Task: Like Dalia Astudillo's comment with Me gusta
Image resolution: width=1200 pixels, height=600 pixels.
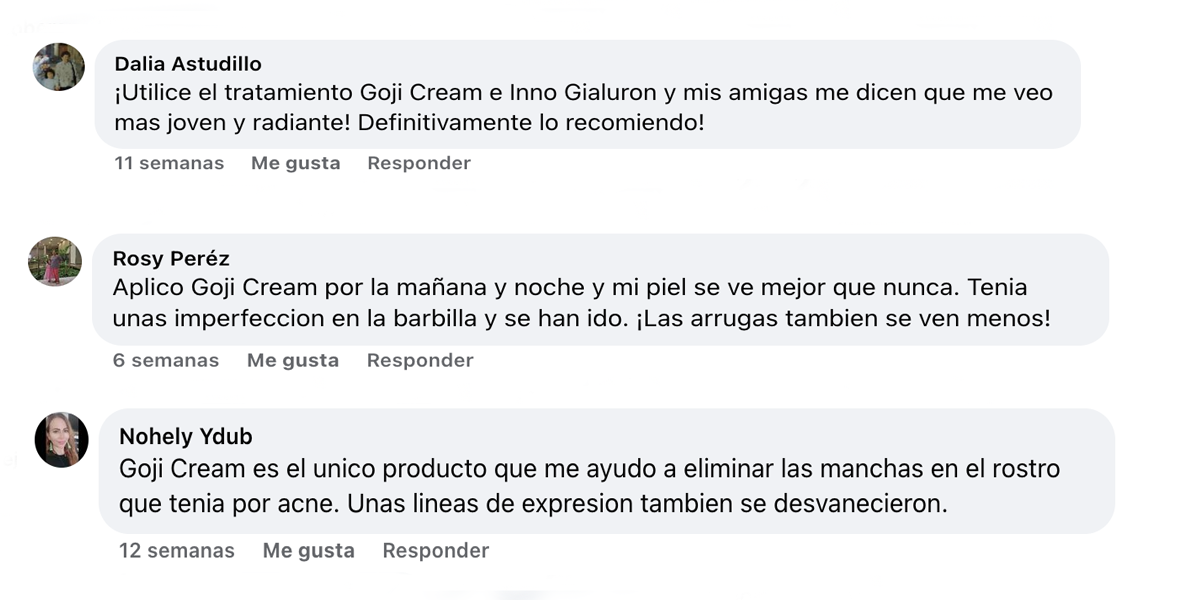Action: click(295, 163)
